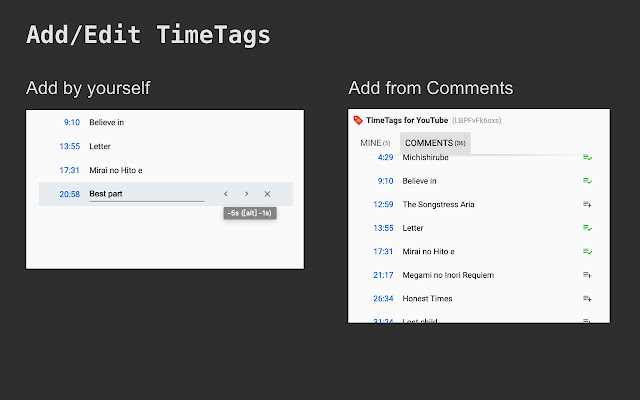Add the Honest Times comment tag

coord(588,297)
